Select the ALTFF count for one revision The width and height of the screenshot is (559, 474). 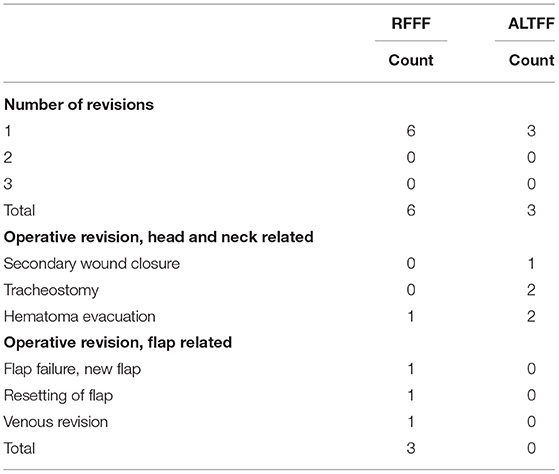point(531,131)
